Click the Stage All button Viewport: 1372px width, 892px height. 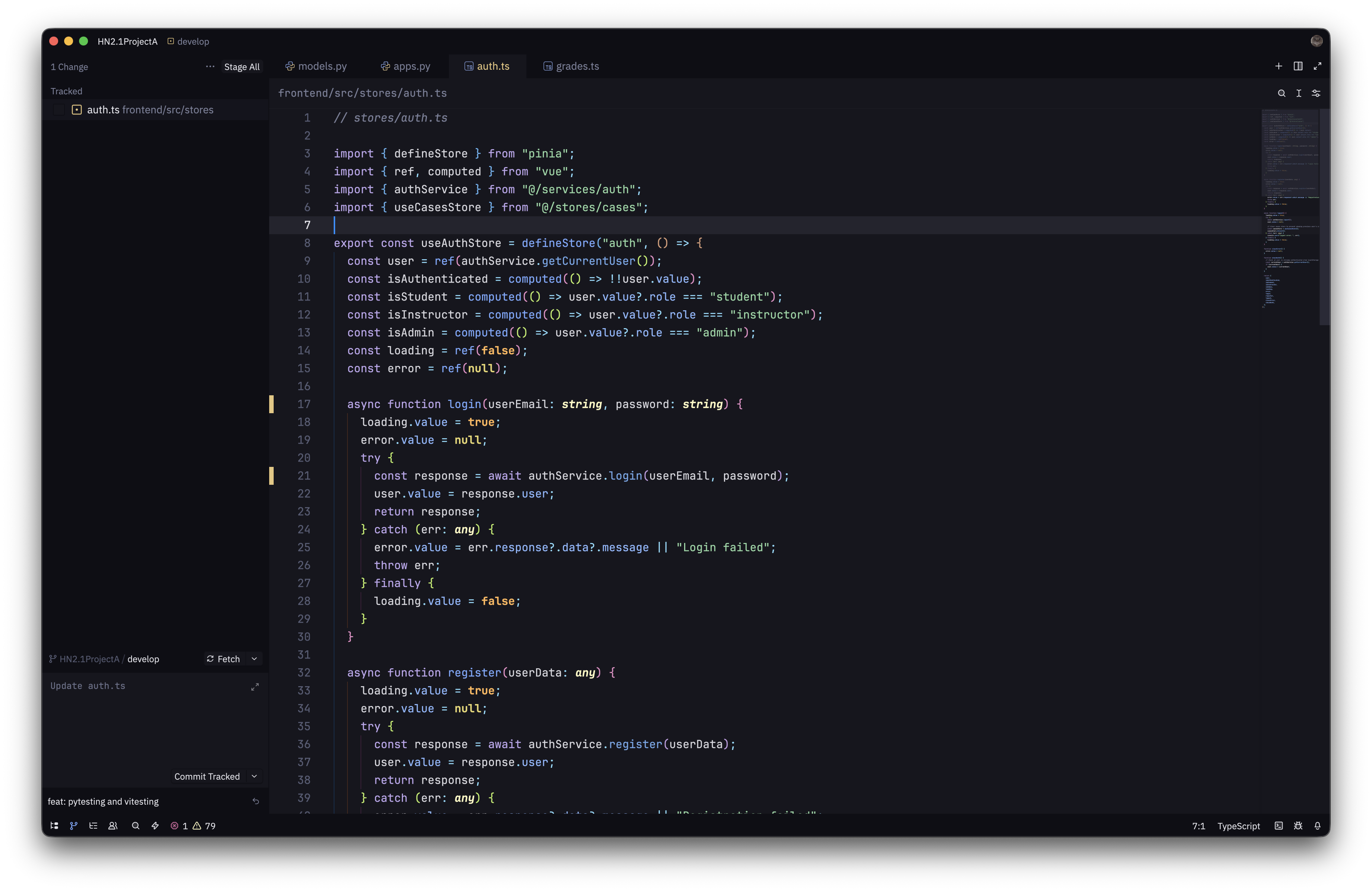coord(242,67)
